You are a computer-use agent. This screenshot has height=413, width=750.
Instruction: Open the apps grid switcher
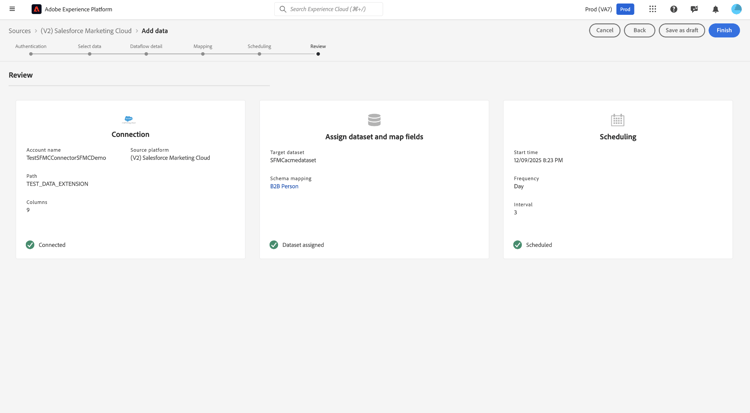(652, 9)
